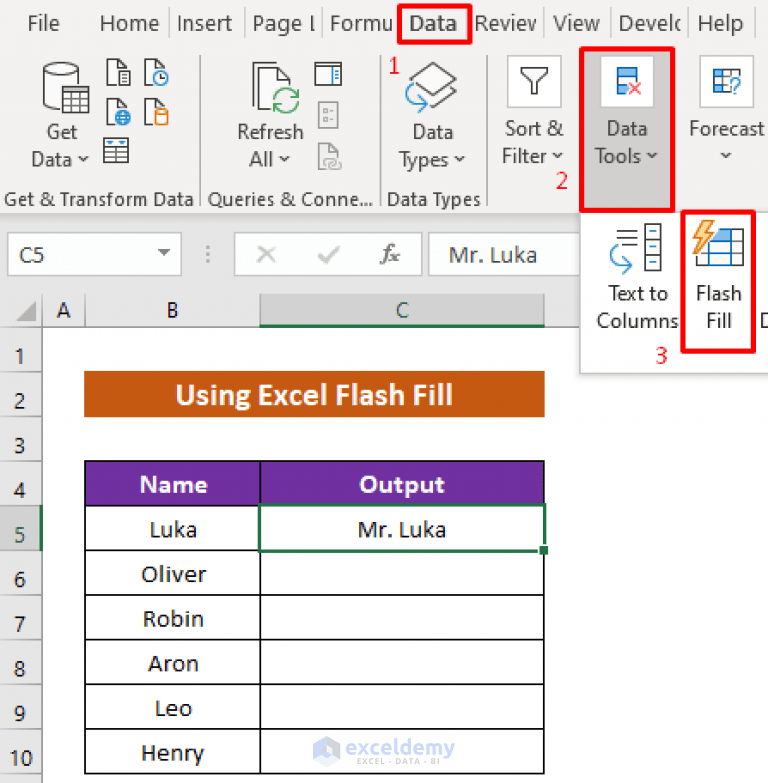Select the empty Output cell beside Aron
The height and width of the screenshot is (783, 768).
coord(402,663)
